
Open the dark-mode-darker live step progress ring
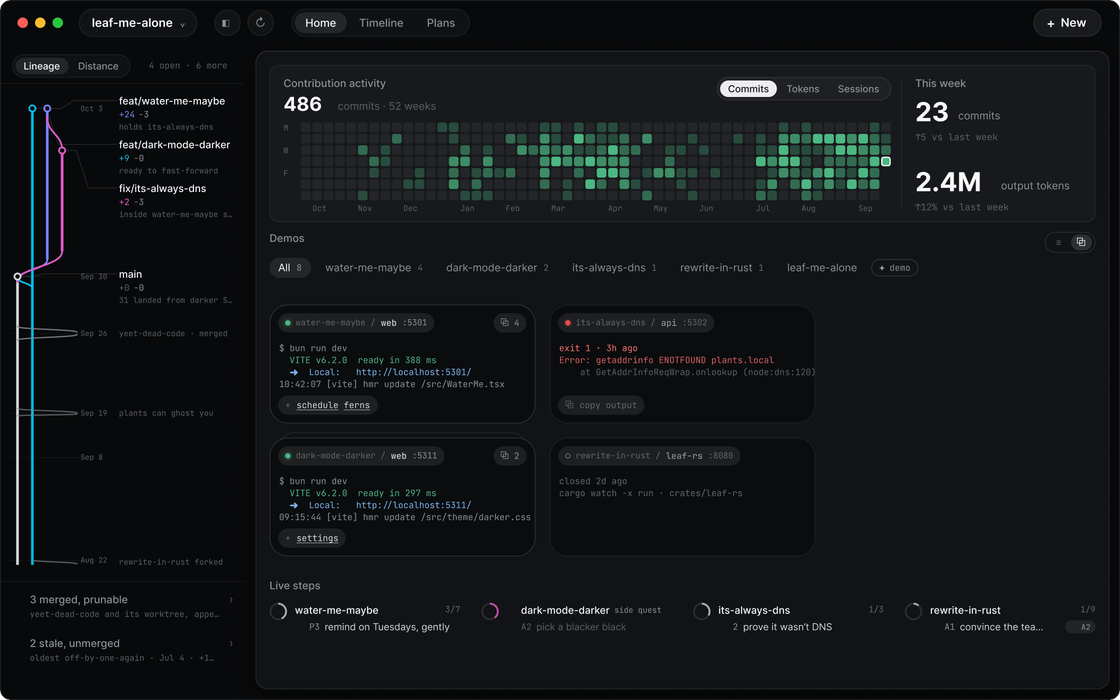pyautogui.click(x=490, y=611)
